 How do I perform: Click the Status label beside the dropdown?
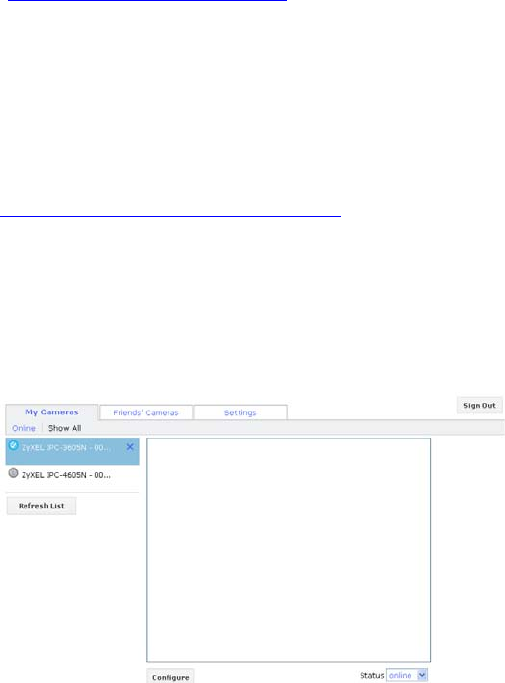click(x=372, y=675)
